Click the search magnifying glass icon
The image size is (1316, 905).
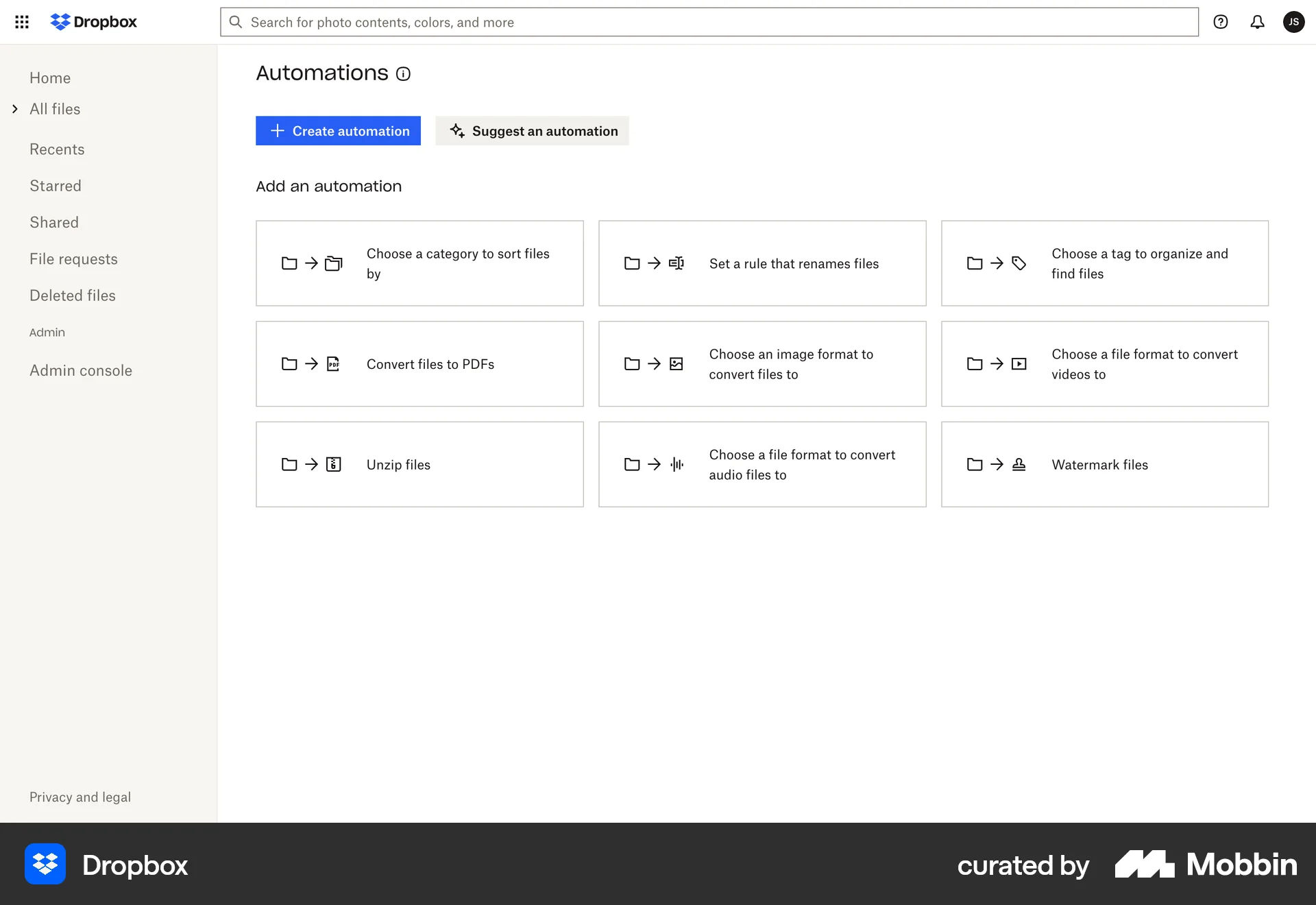tap(236, 22)
